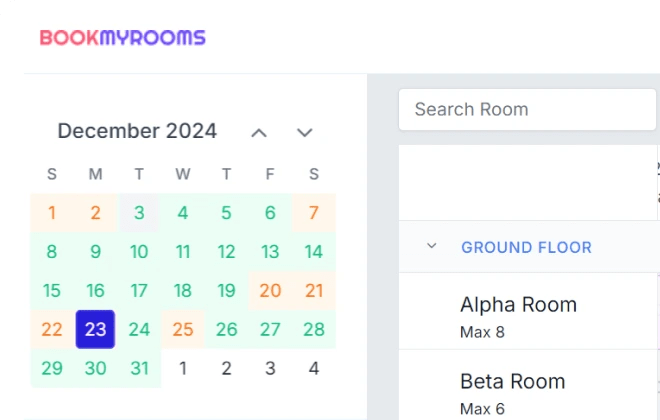Pick December 25 on the calendar
The image size is (660, 420).
click(183, 330)
